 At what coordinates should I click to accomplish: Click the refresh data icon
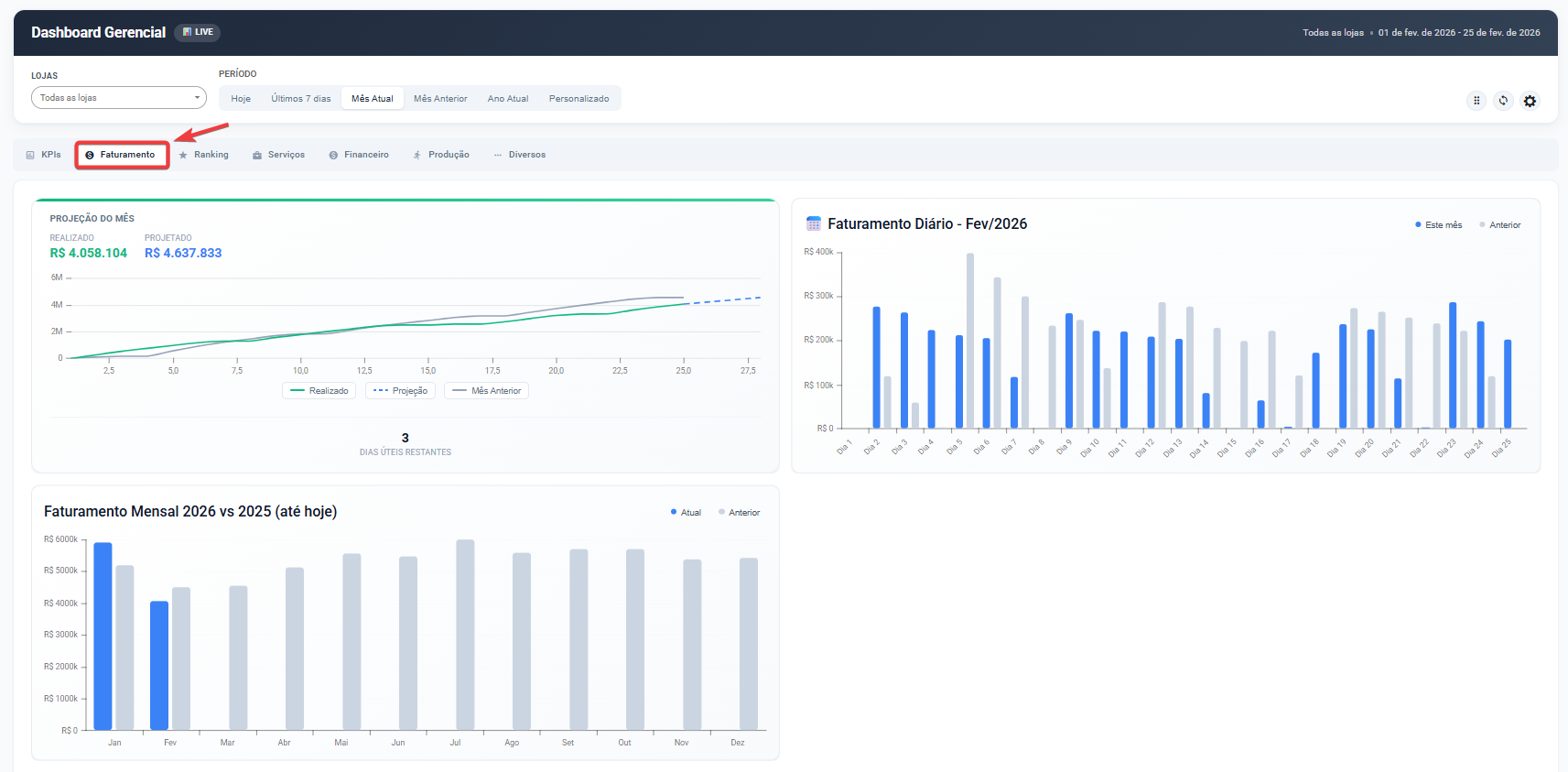(x=1503, y=101)
